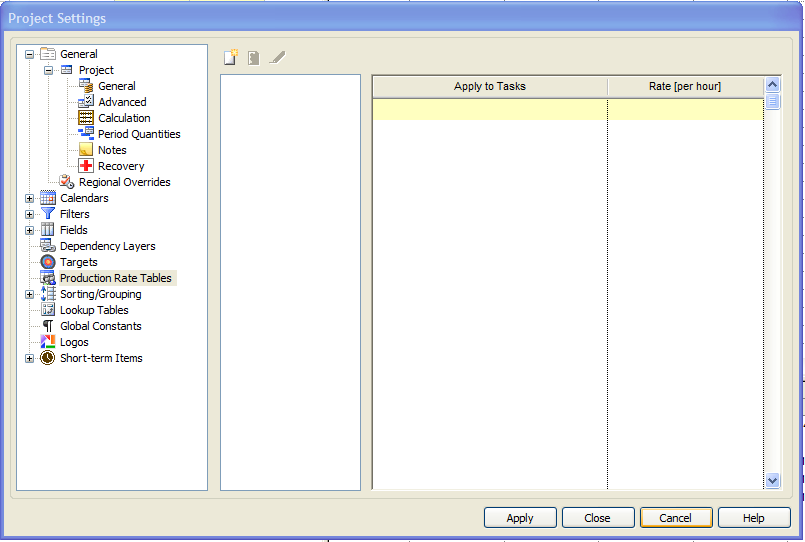Viewport: 805px width, 542px height.
Task: Collapse the General root tree node
Action: pyautogui.click(x=29, y=54)
